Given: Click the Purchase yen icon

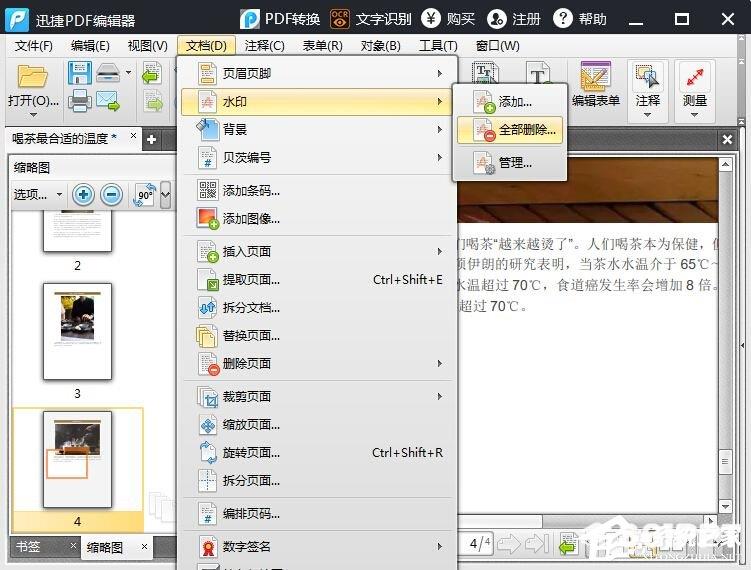Looking at the screenshot, I should [431, 19].
